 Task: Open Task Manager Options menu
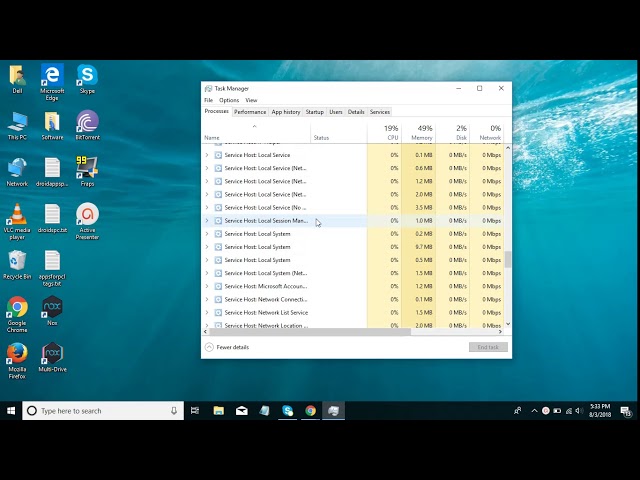(229, 100)
